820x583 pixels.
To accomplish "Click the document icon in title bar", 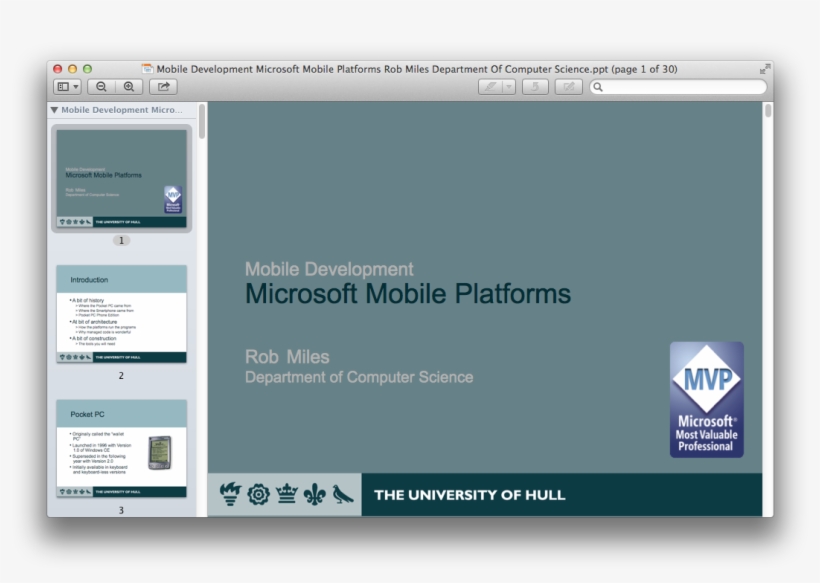I will tap(147, 69).
